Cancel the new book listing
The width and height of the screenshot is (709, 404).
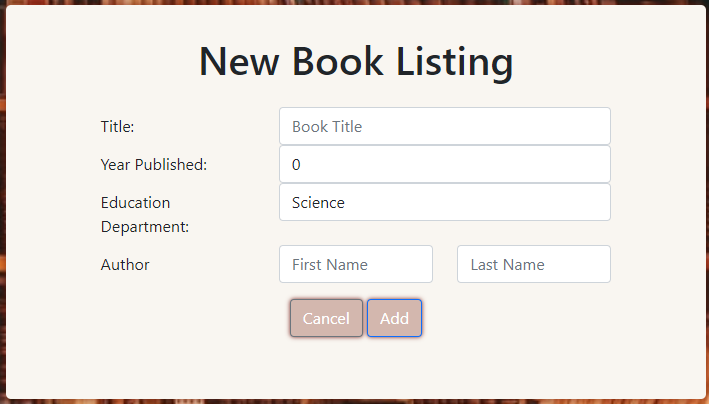click(x=326, y=318)
